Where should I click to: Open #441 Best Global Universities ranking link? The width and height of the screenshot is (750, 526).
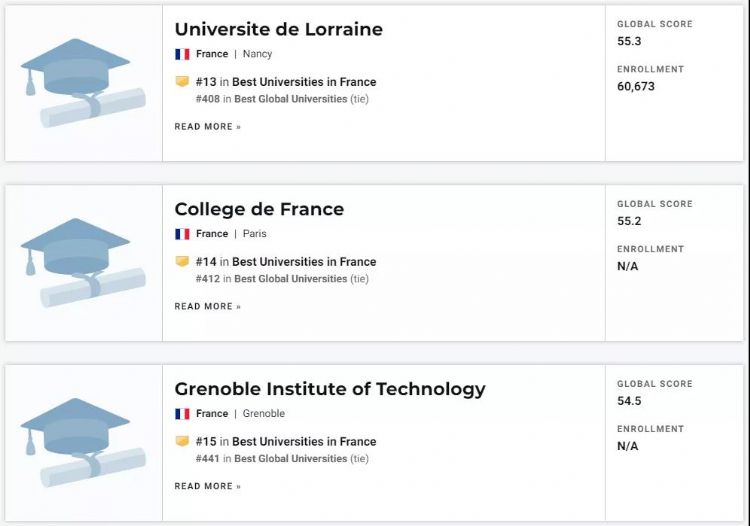pyautogui.click(x=290, y=459)
